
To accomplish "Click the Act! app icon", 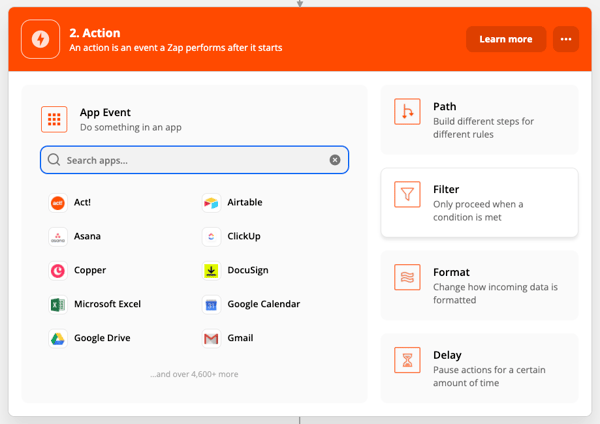I will coord(58,203).
